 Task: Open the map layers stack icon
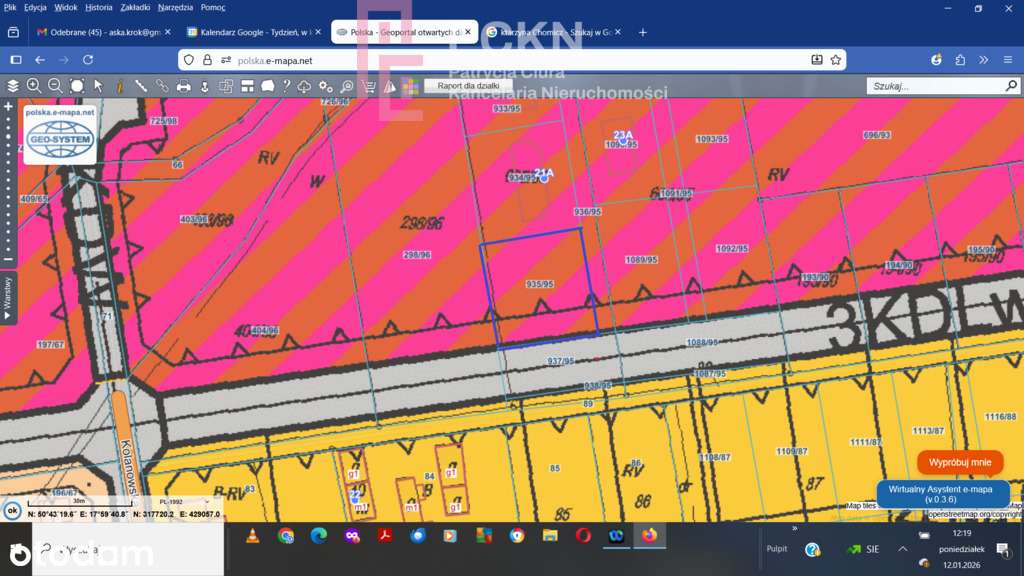[12, 86]
